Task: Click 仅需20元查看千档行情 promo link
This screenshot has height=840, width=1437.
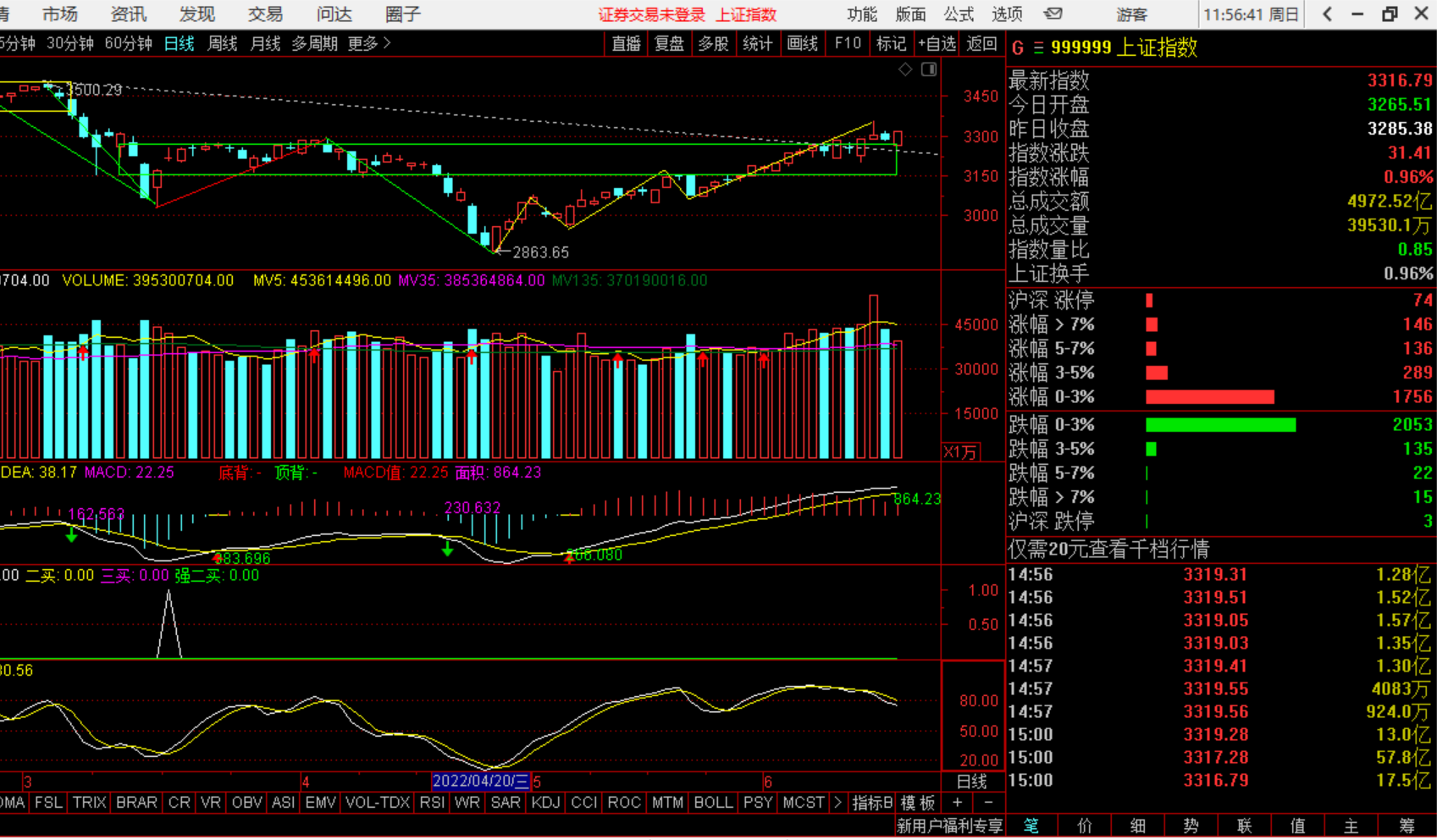Action: 1108,550
